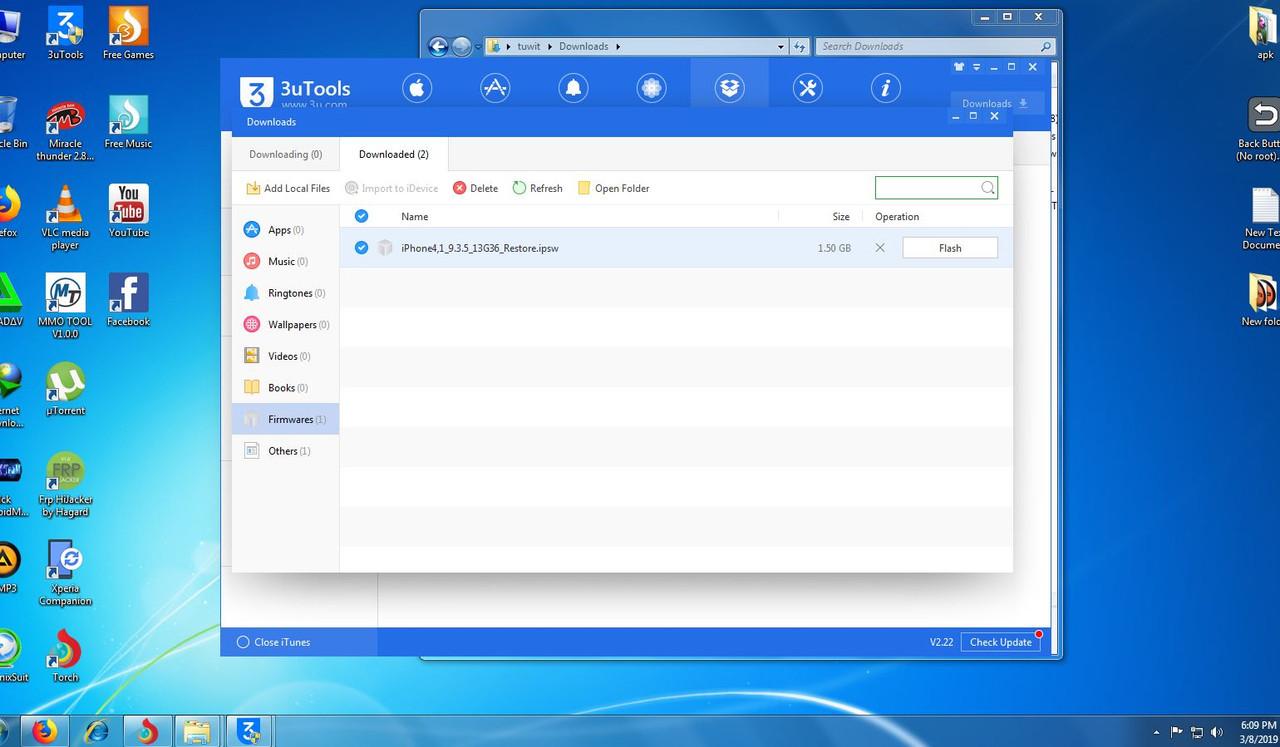Open the Toolbox wrench icon in top bar
Image resolution: width=1280 pixels, height=747 pixels.
[807, 88]
